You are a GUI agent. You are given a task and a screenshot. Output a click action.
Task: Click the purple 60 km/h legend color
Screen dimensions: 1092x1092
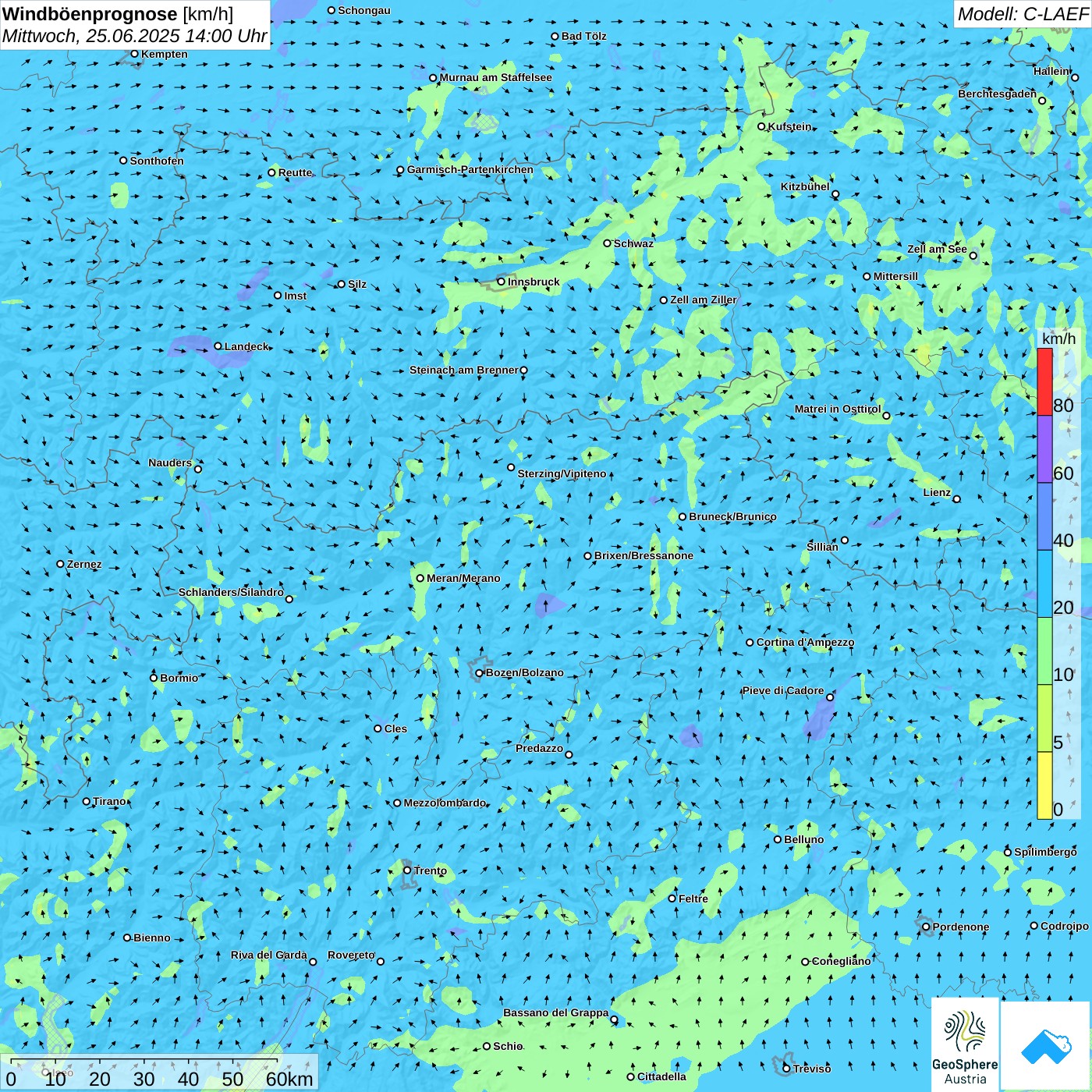[1044, 449]
